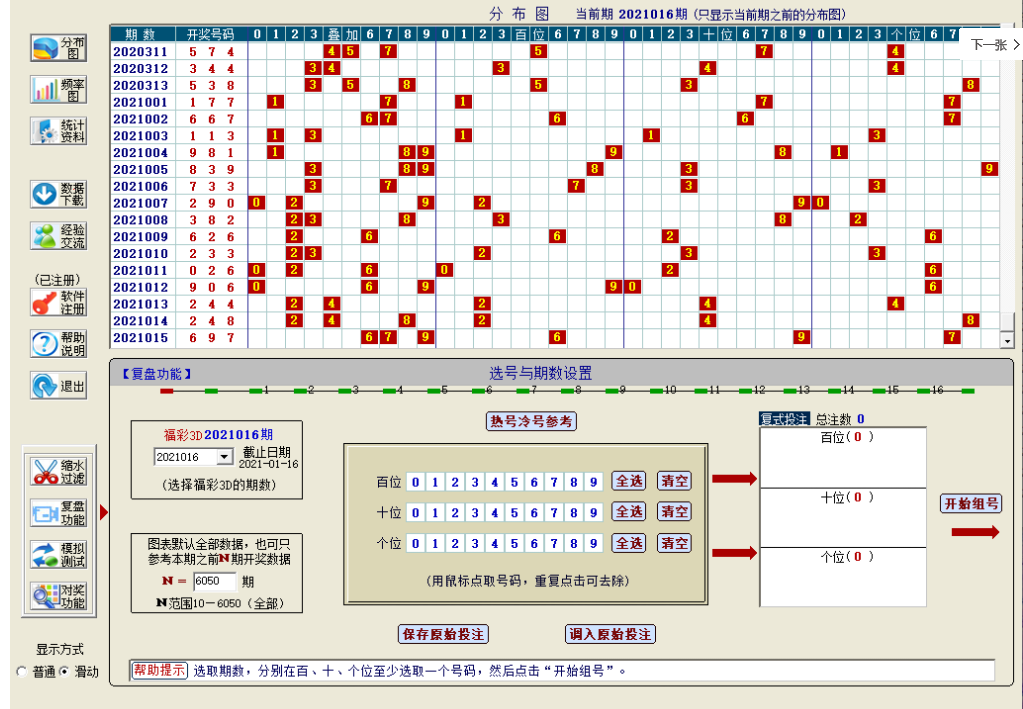
Task: Toggle digit 9 in the 百位 row
Action: [x=593, y=482]
